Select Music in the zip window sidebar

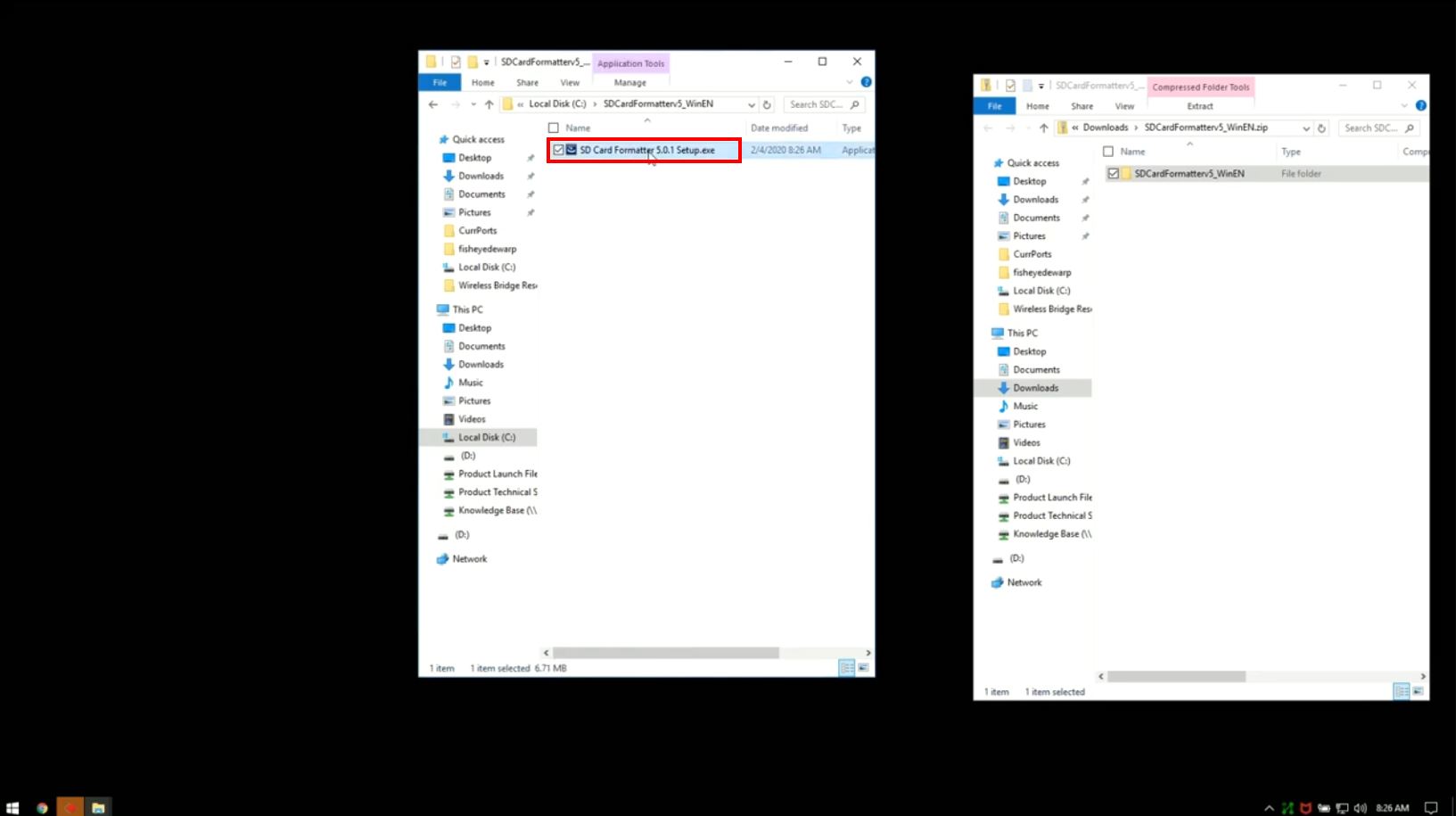1025,407
